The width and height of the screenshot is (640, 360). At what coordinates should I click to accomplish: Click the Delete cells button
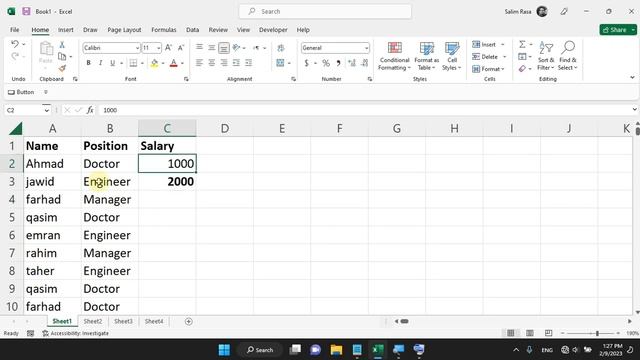click(x=485, y=57)
